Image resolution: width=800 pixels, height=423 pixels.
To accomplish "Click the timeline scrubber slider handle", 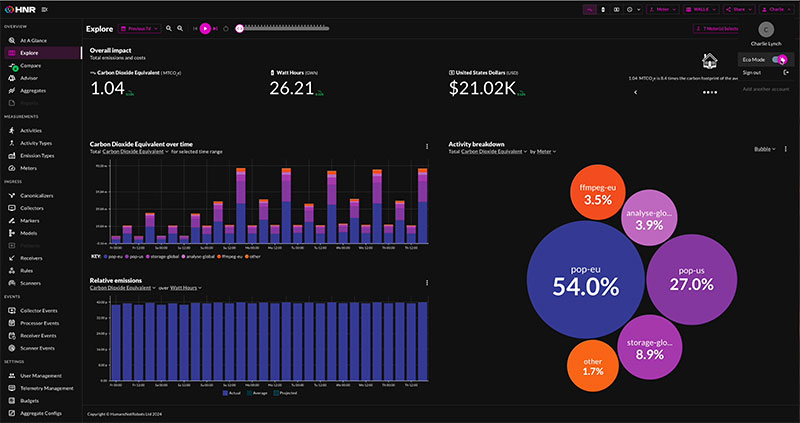I will tap(239, 29).
